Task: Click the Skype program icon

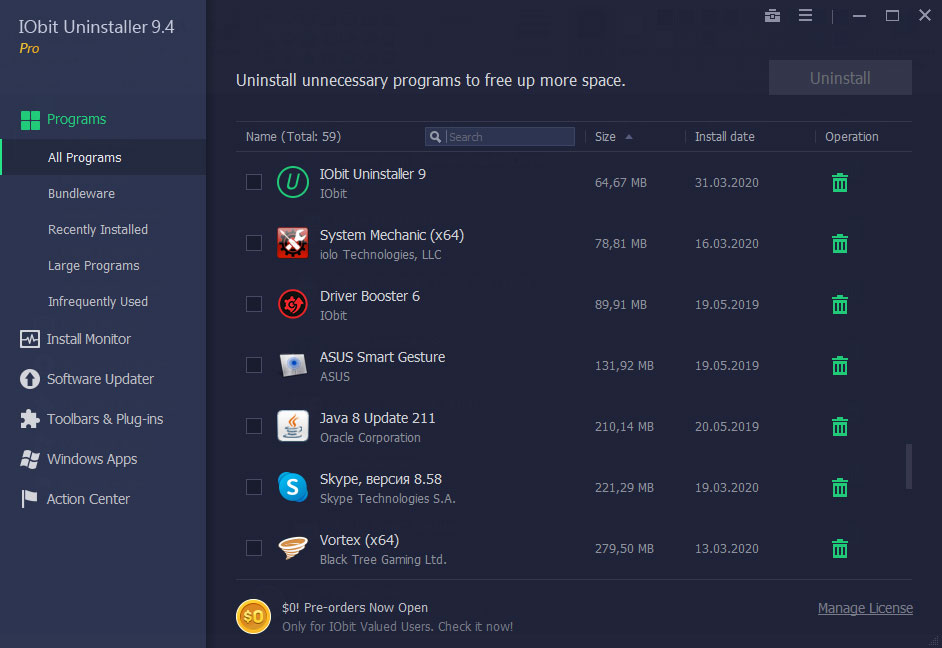Action: pos(293,487)
